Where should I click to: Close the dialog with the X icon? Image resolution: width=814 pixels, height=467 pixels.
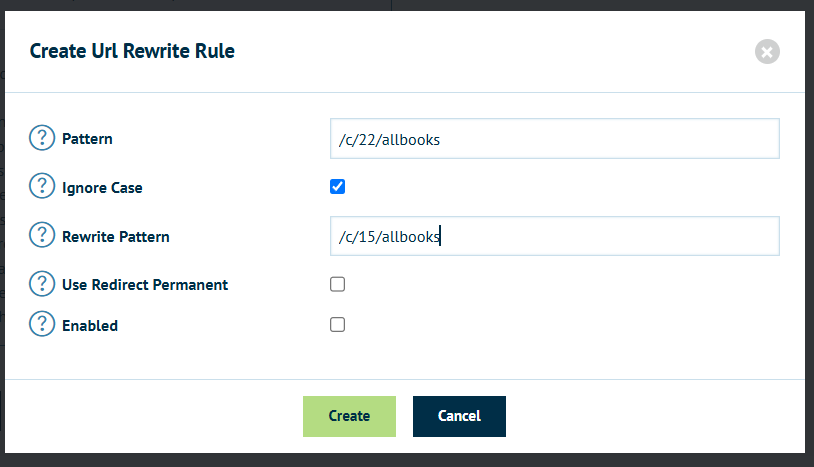(x=767, y=52)
